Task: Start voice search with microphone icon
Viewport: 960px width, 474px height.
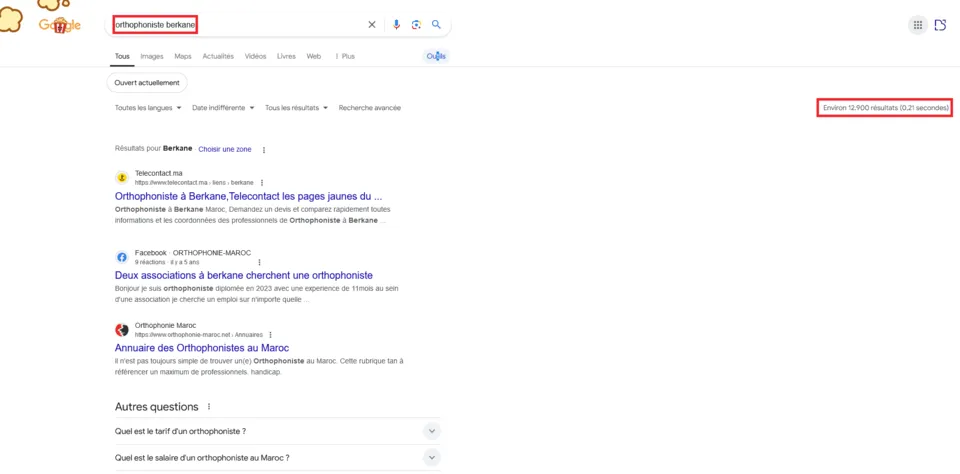Action: 396,24
